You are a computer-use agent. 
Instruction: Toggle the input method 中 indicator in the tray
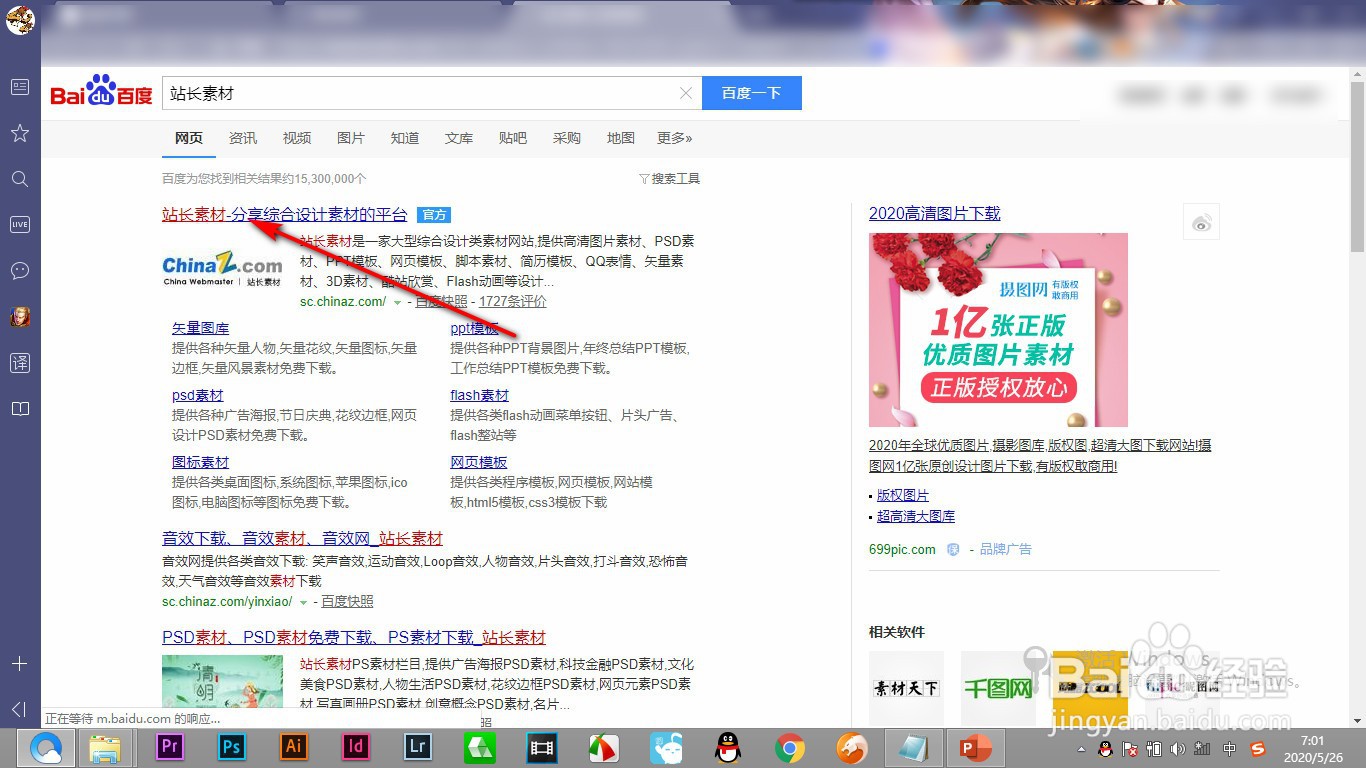pyautogui.click(x=1228, y=749)
